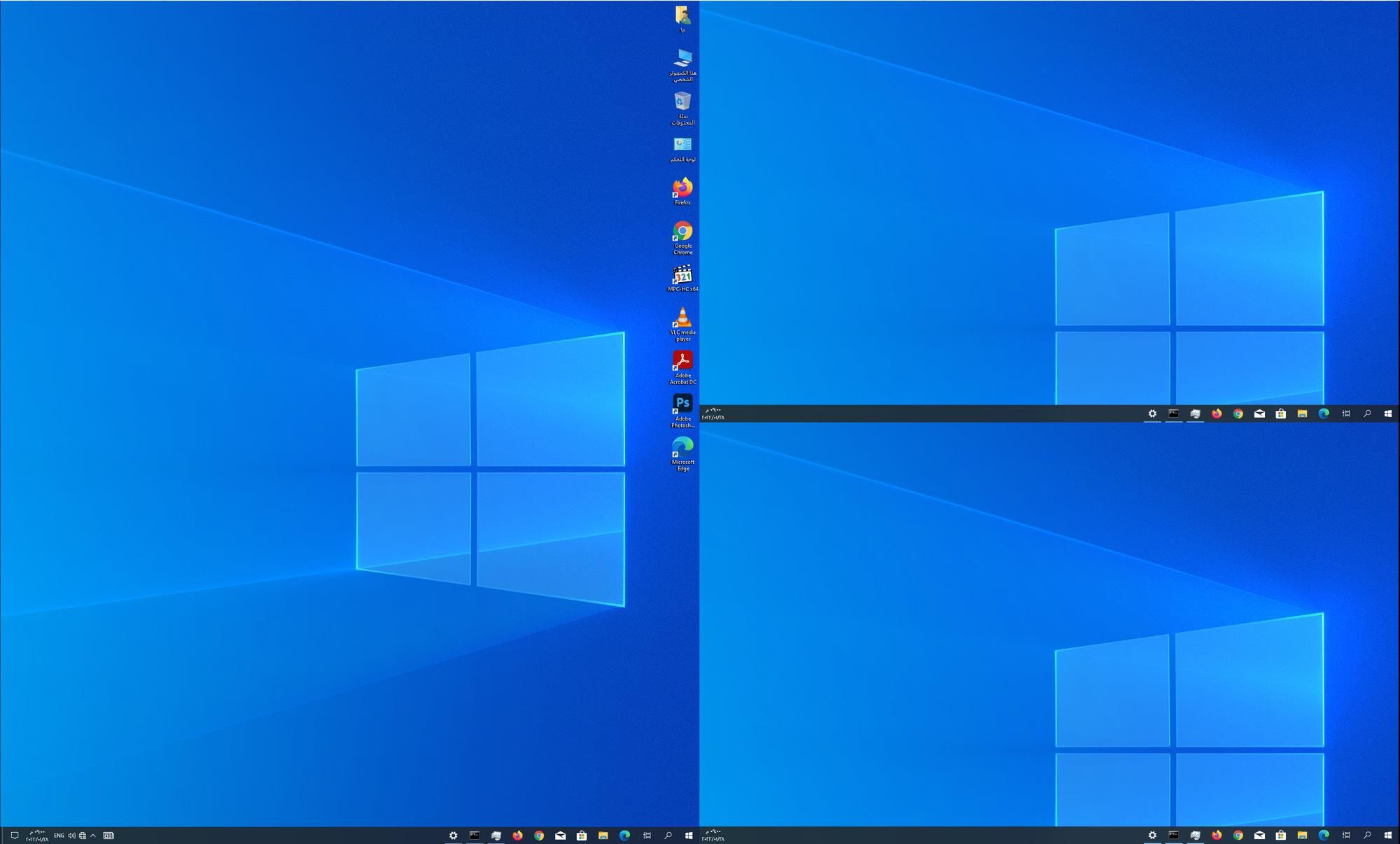Launch MPC-HC x64 from the desktop
1400x844 pixels.
pos(682,276)
